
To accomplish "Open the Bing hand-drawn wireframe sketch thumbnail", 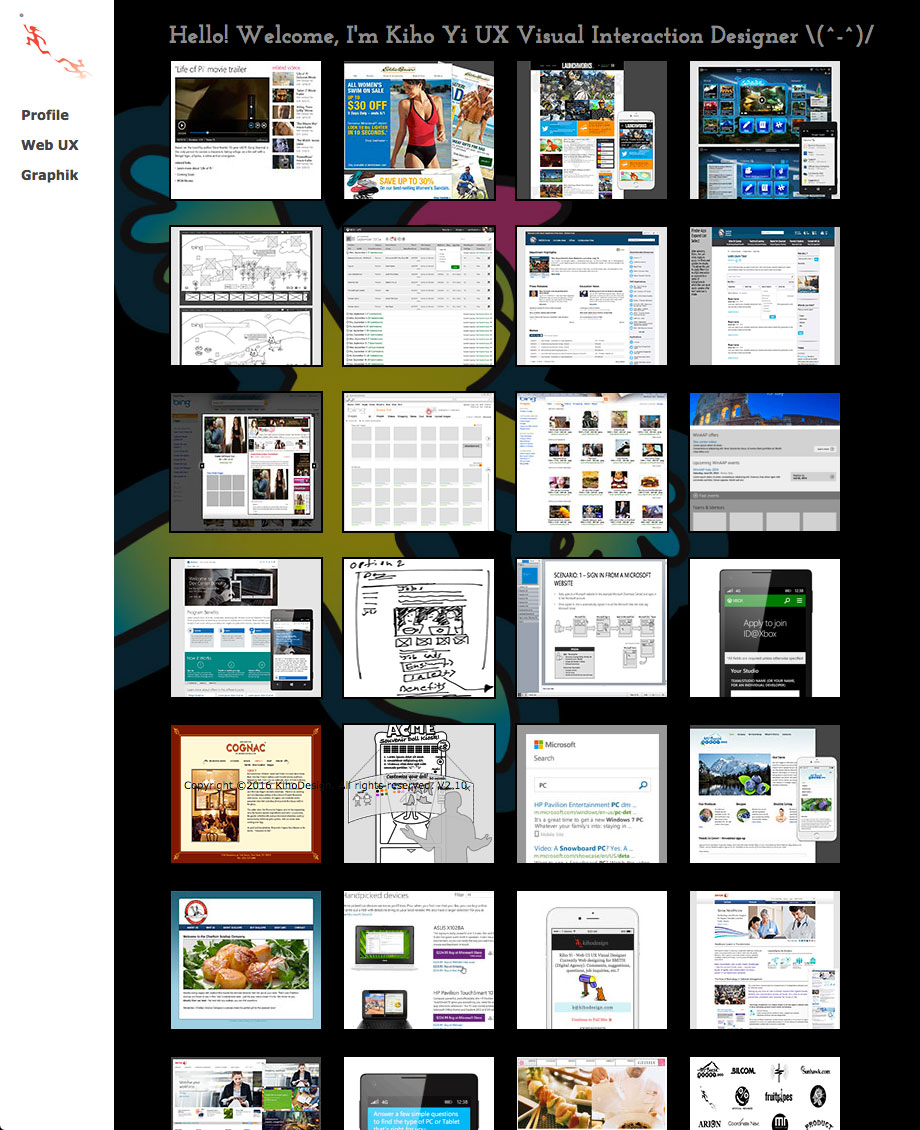I will click(246, 296).
